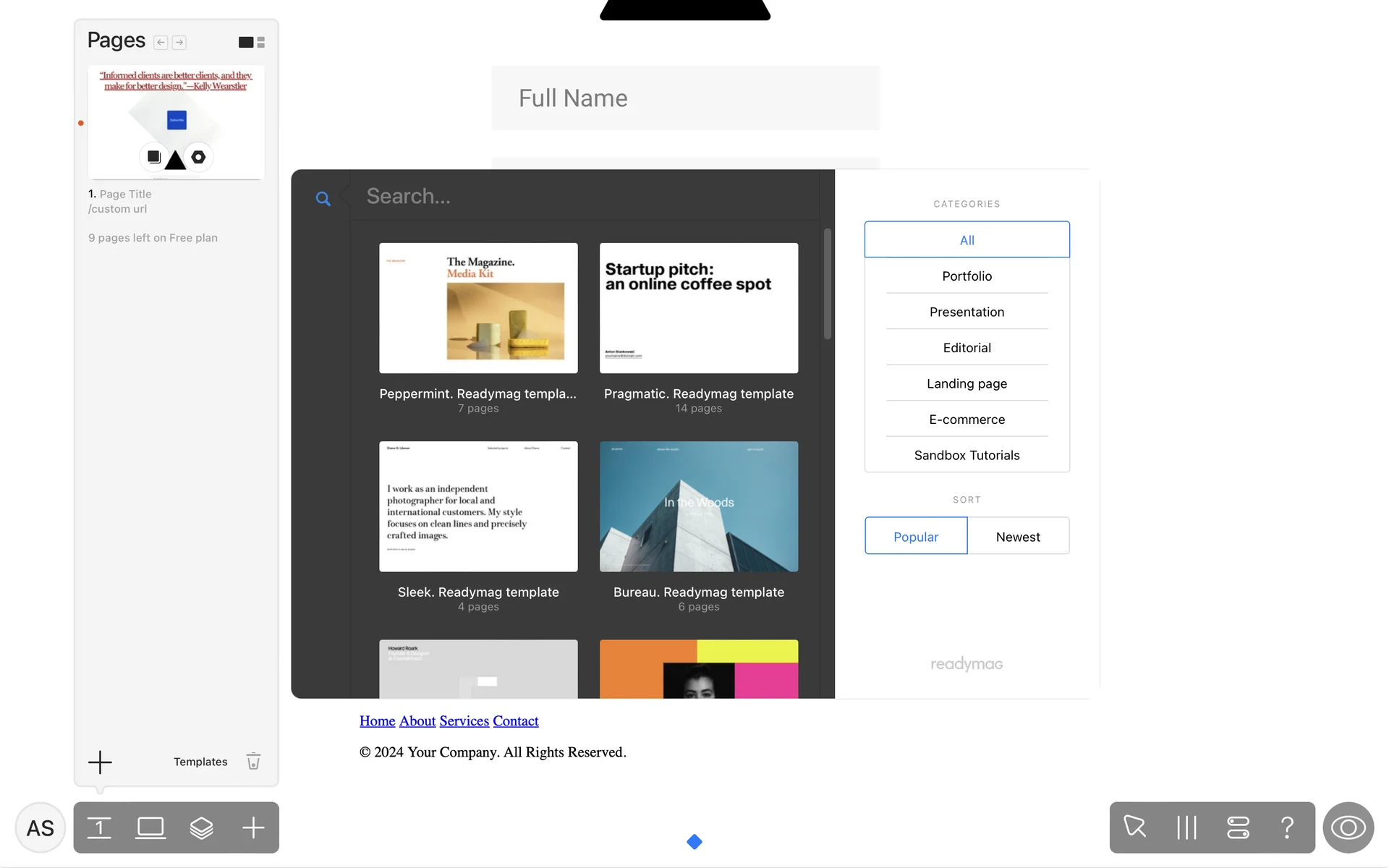1389x868 pixels.
Task: Toggle the grid columns icon
Action: pyautogui.click(x=1186, y=827)
